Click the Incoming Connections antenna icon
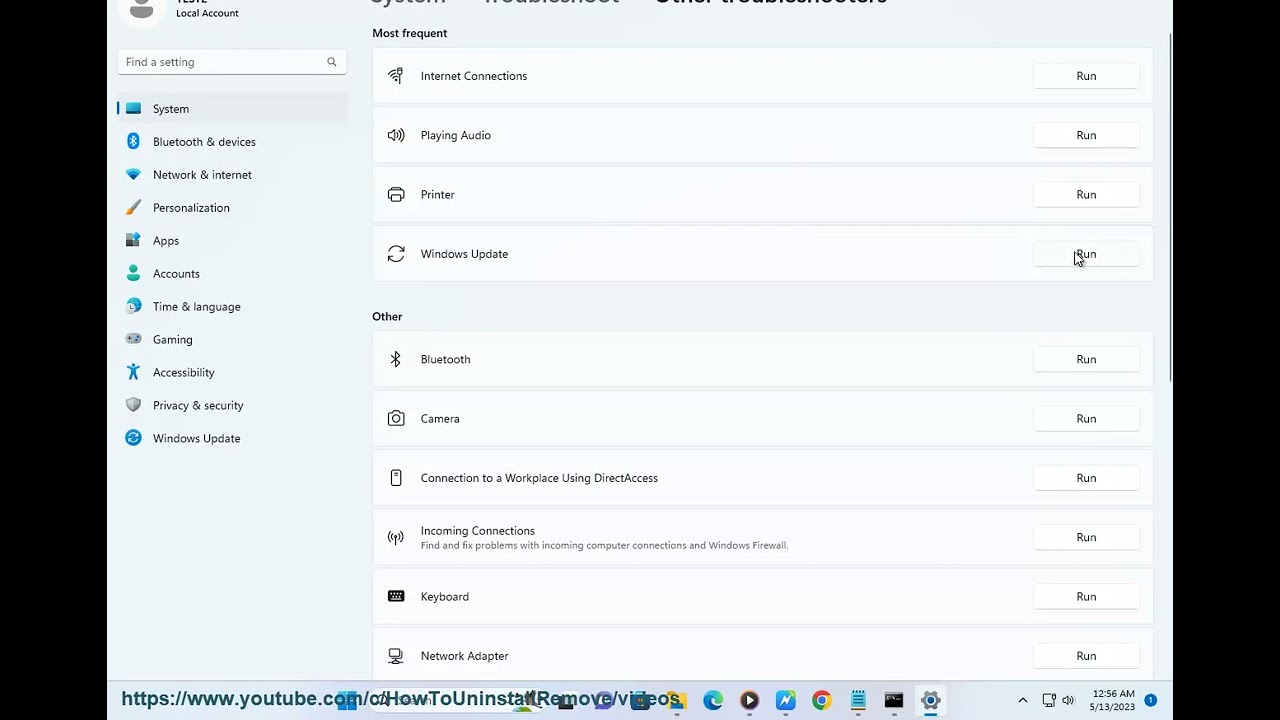This screenshot has width=1280, height=720. (396, 538)
